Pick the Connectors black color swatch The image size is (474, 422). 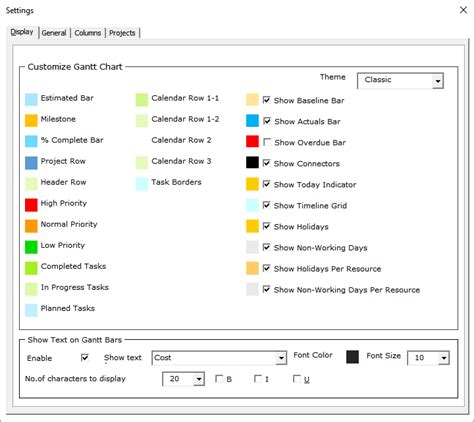252,163
